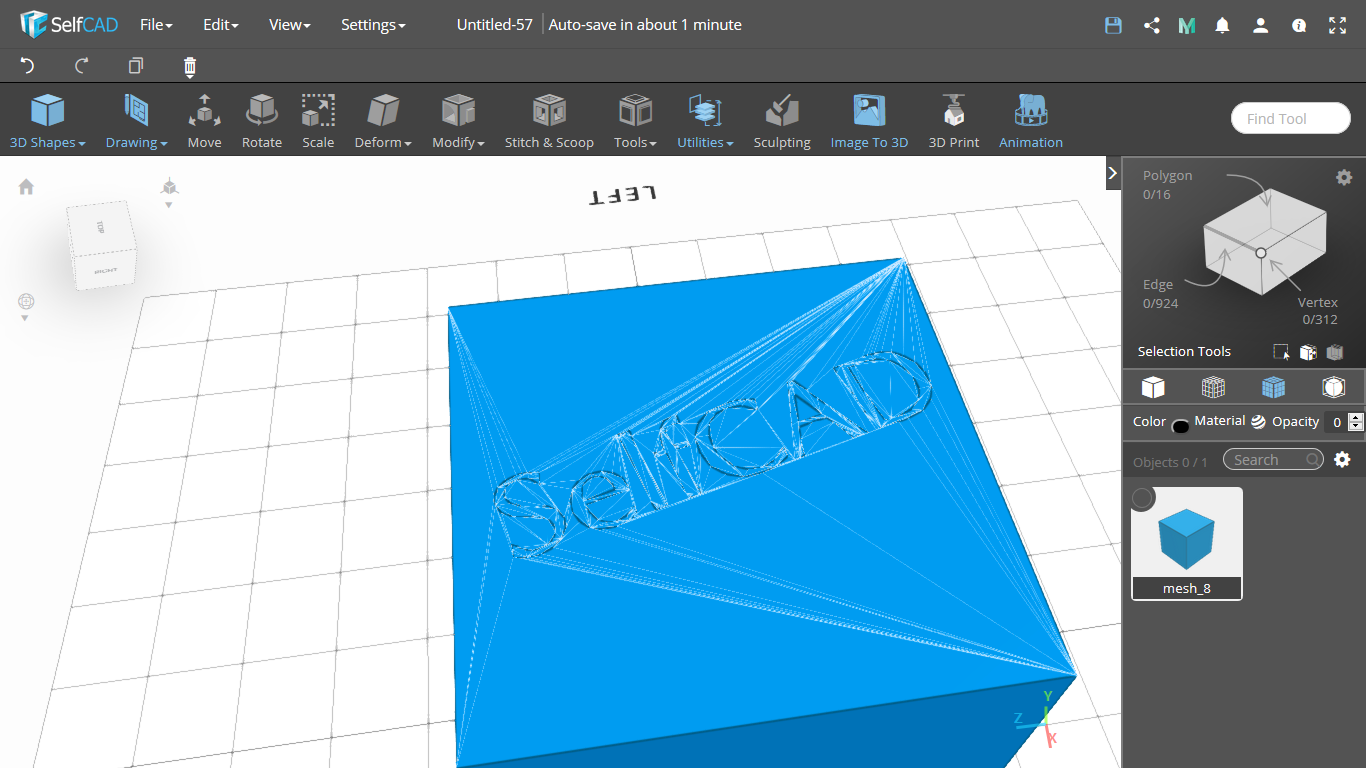Image resolution: width=1366 pixels, height=768 pixels.
Task: Choose the last greyed selection tool icon
Action: pos(1334,352)
